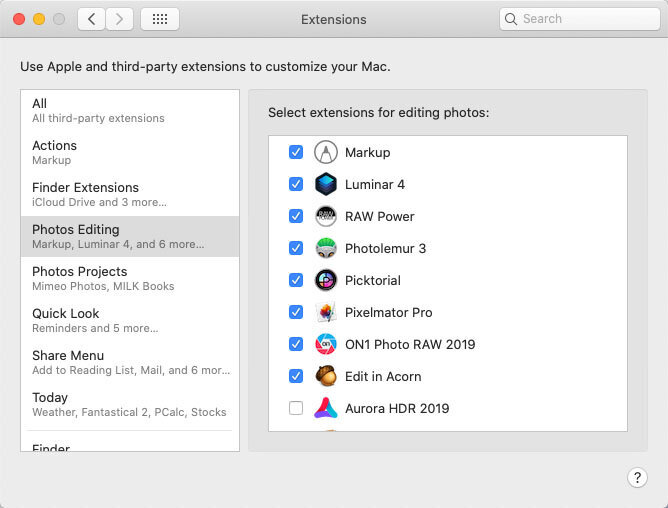Show all preferences grid button
668x508 pixels.
(160, 19)
